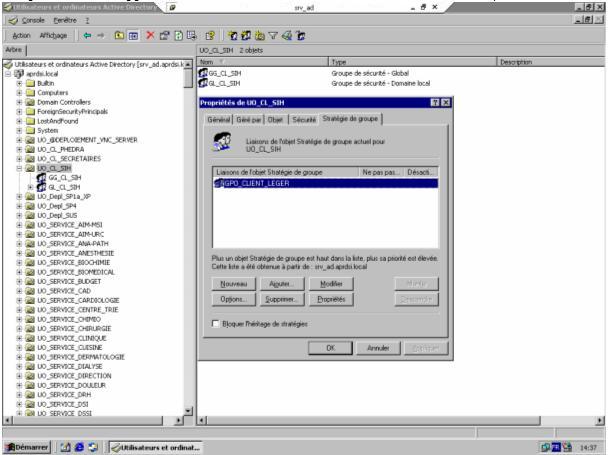The height and width of the screenshot is (455, 608).
Task: Click the Supprimer... button
Action: (282, 299)
